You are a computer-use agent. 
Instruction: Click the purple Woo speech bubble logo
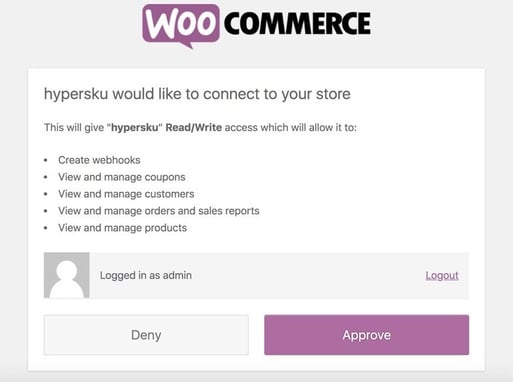(x=181, y=25)
